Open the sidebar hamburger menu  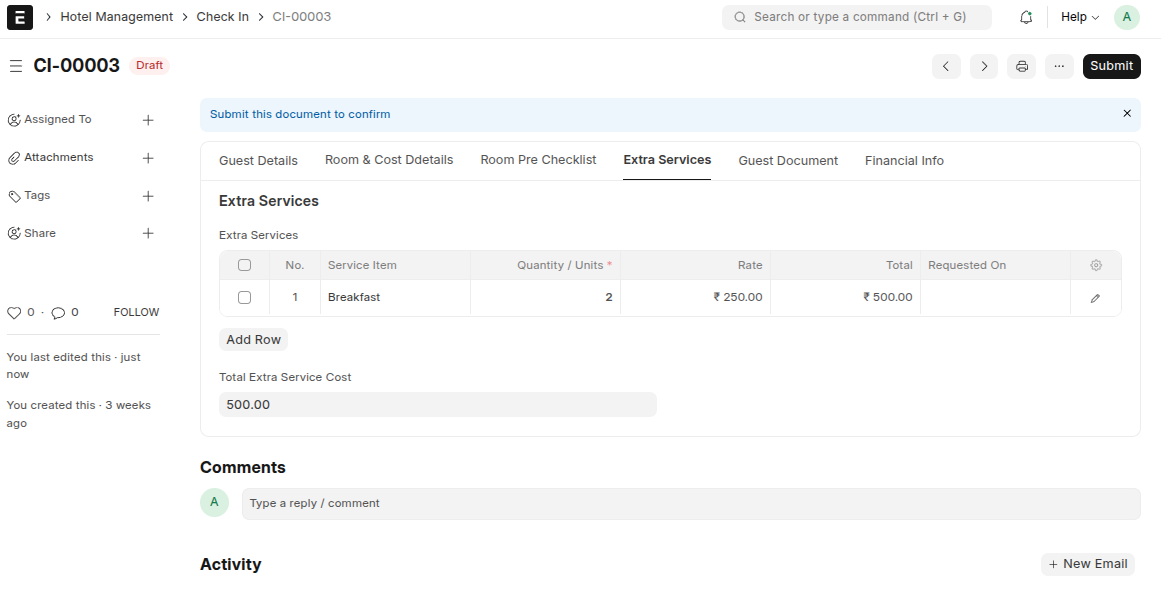click(x=16, y=66)
